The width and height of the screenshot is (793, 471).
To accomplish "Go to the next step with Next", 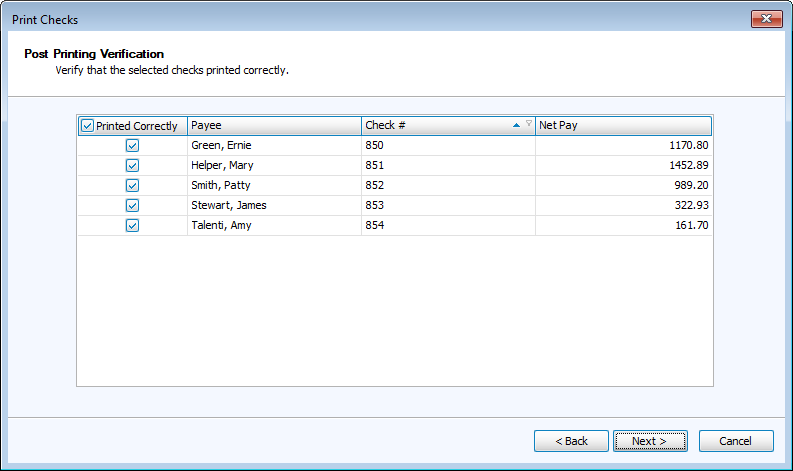I will [650, 441].
